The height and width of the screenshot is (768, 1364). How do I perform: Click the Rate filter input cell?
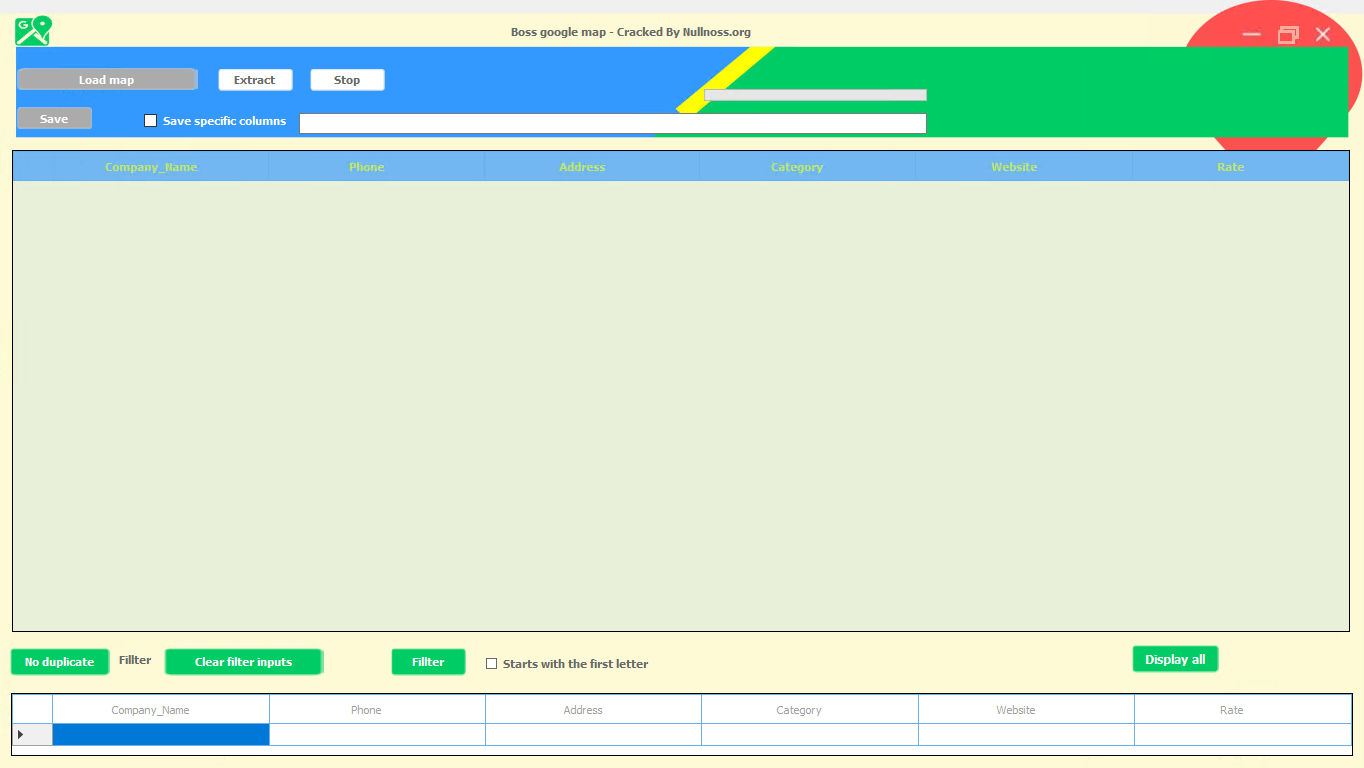point(1242,735)
